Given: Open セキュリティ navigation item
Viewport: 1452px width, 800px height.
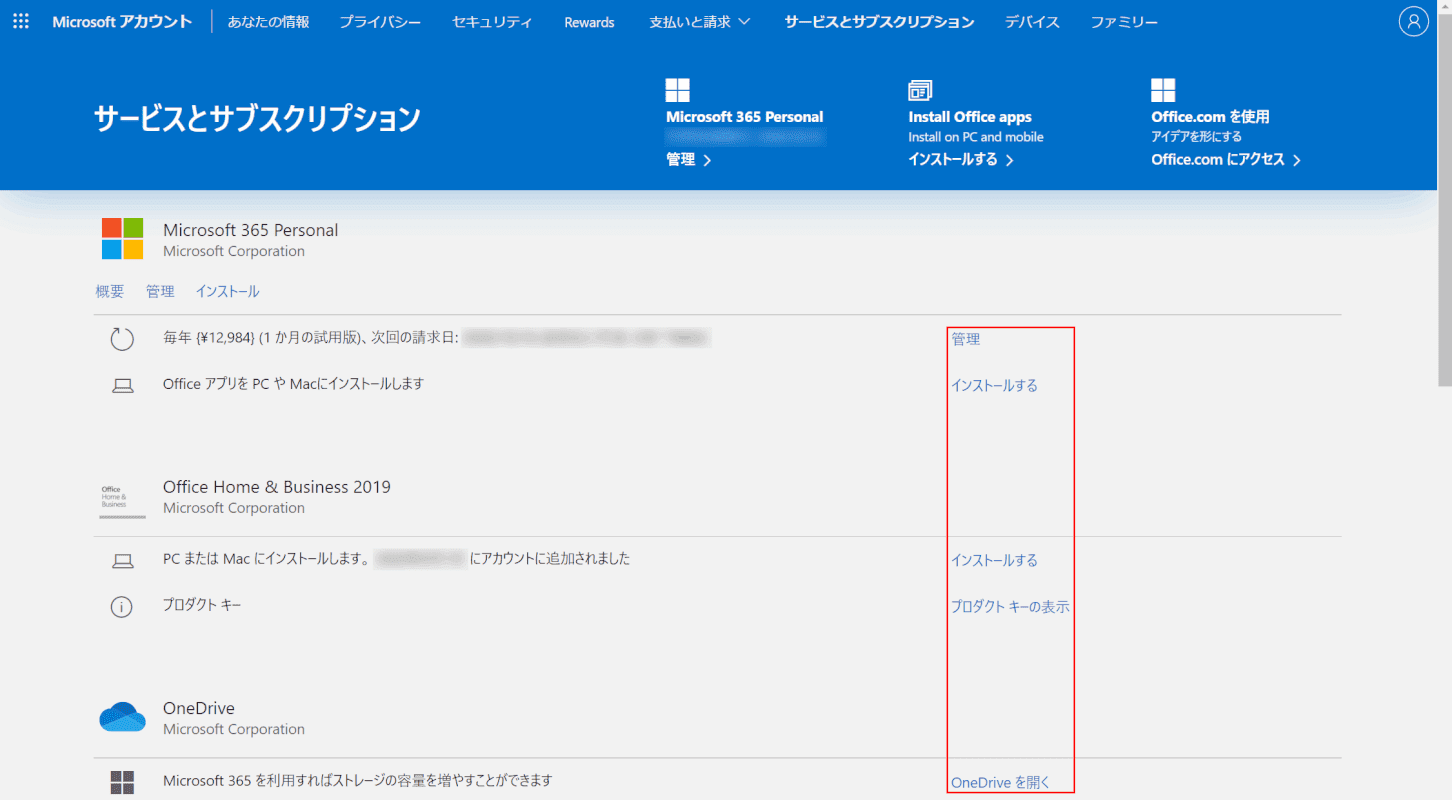Looking at the screenshot, I should pyautogui.click(x=492, y=22).
